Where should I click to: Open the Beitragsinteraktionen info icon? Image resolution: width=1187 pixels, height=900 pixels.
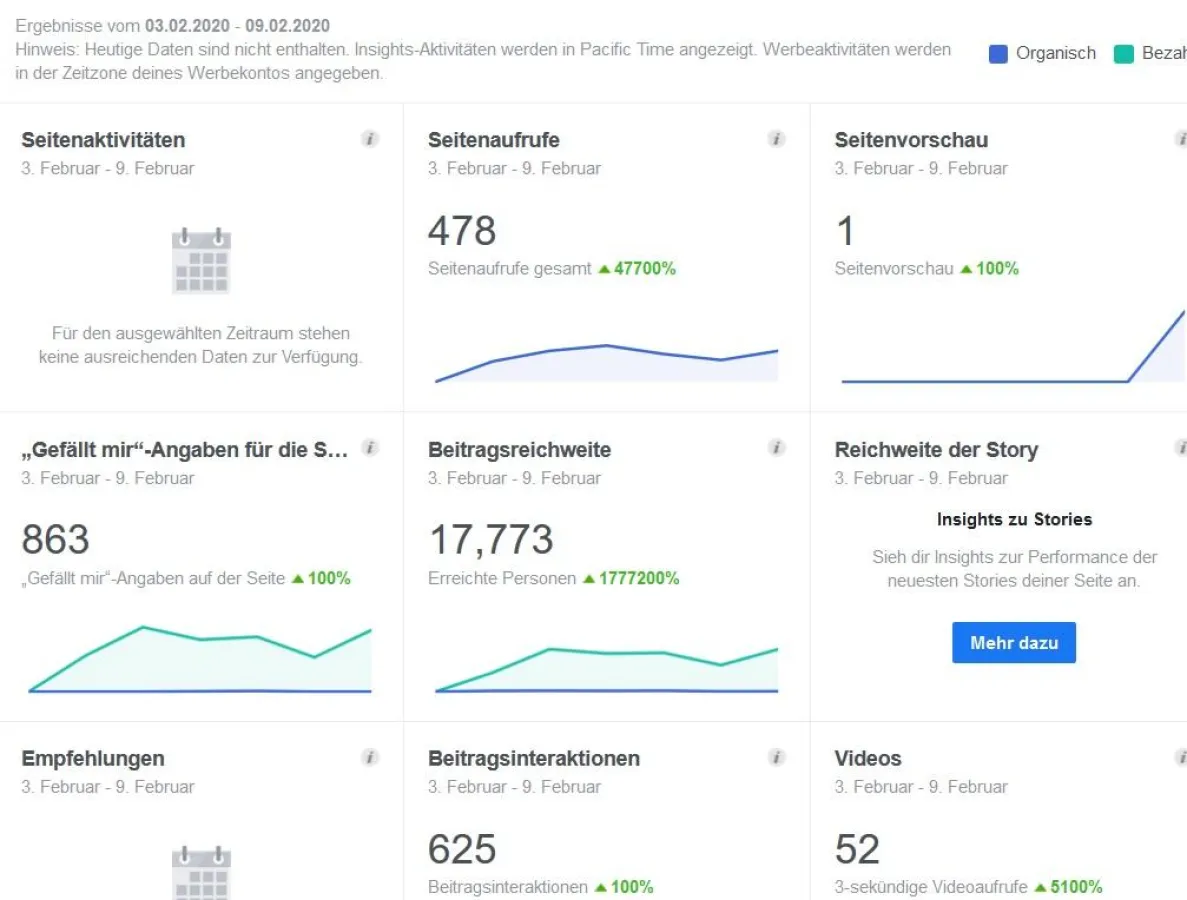[777, 758]
